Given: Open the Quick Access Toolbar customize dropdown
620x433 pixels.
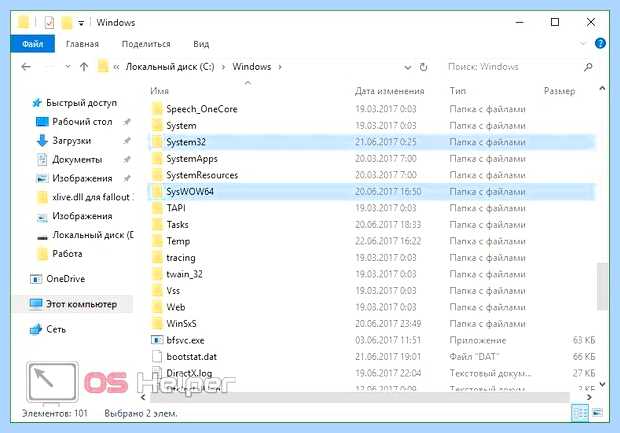Looking at the screenshot, I should [81, 23].
